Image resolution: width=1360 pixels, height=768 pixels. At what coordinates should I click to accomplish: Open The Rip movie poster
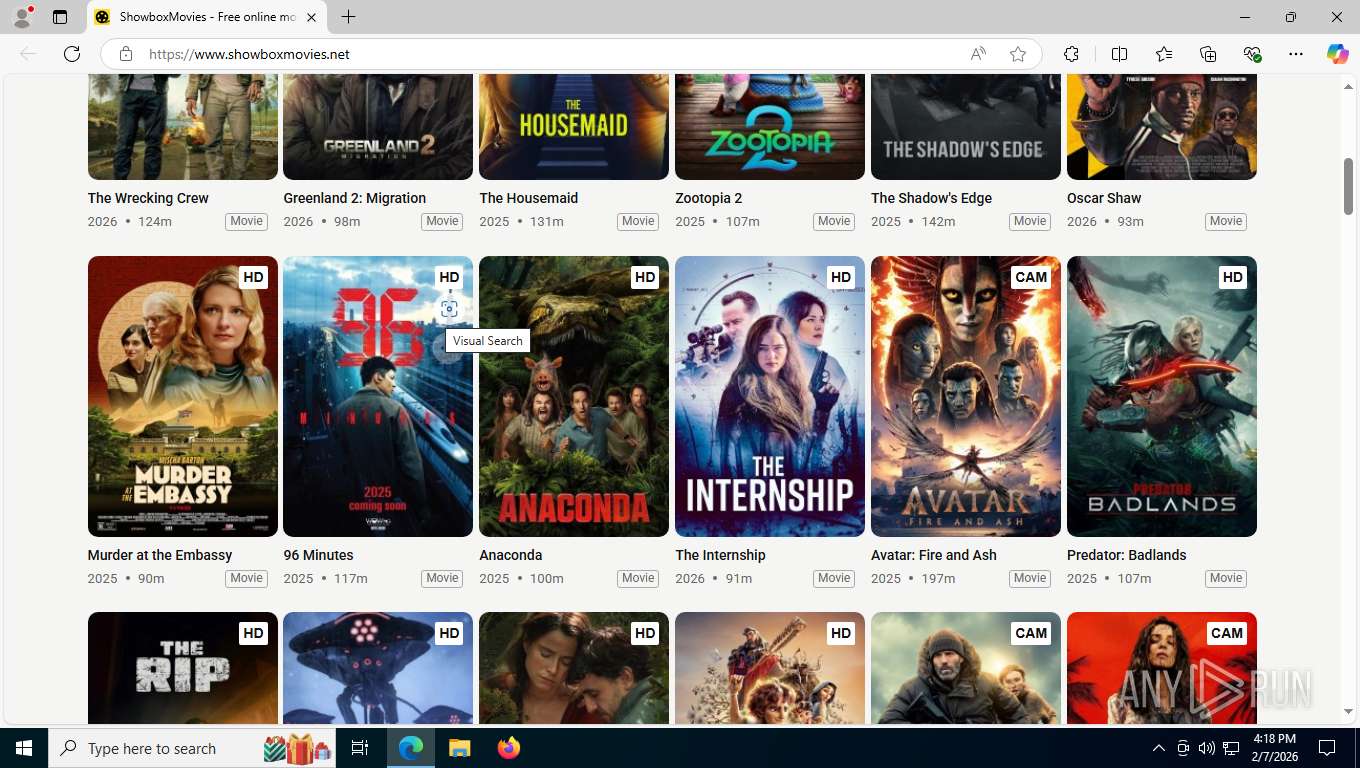pos(182,668)
